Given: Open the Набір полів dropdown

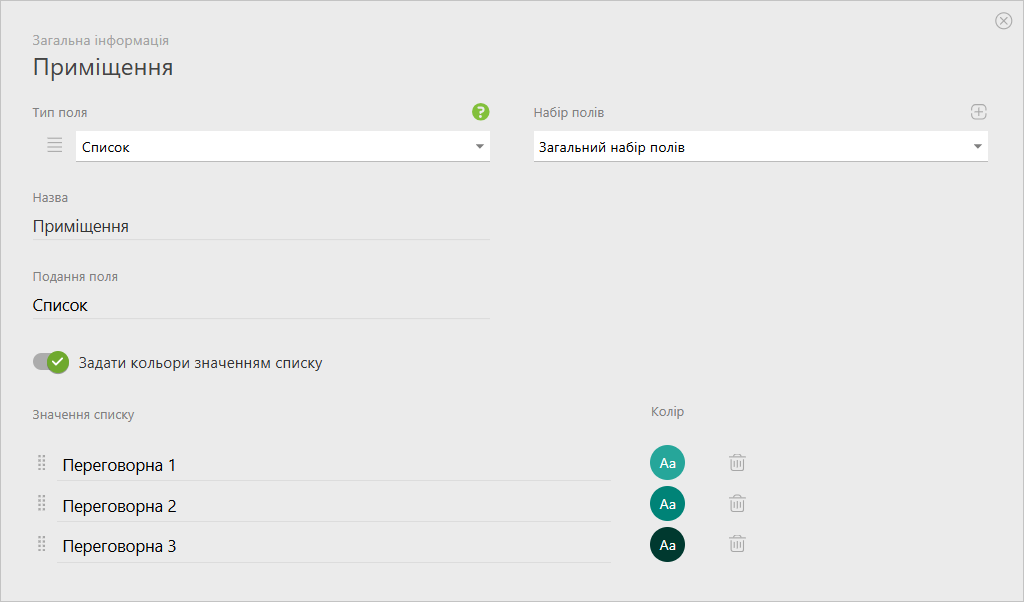Looking at the screenshot, I should 761,146.
